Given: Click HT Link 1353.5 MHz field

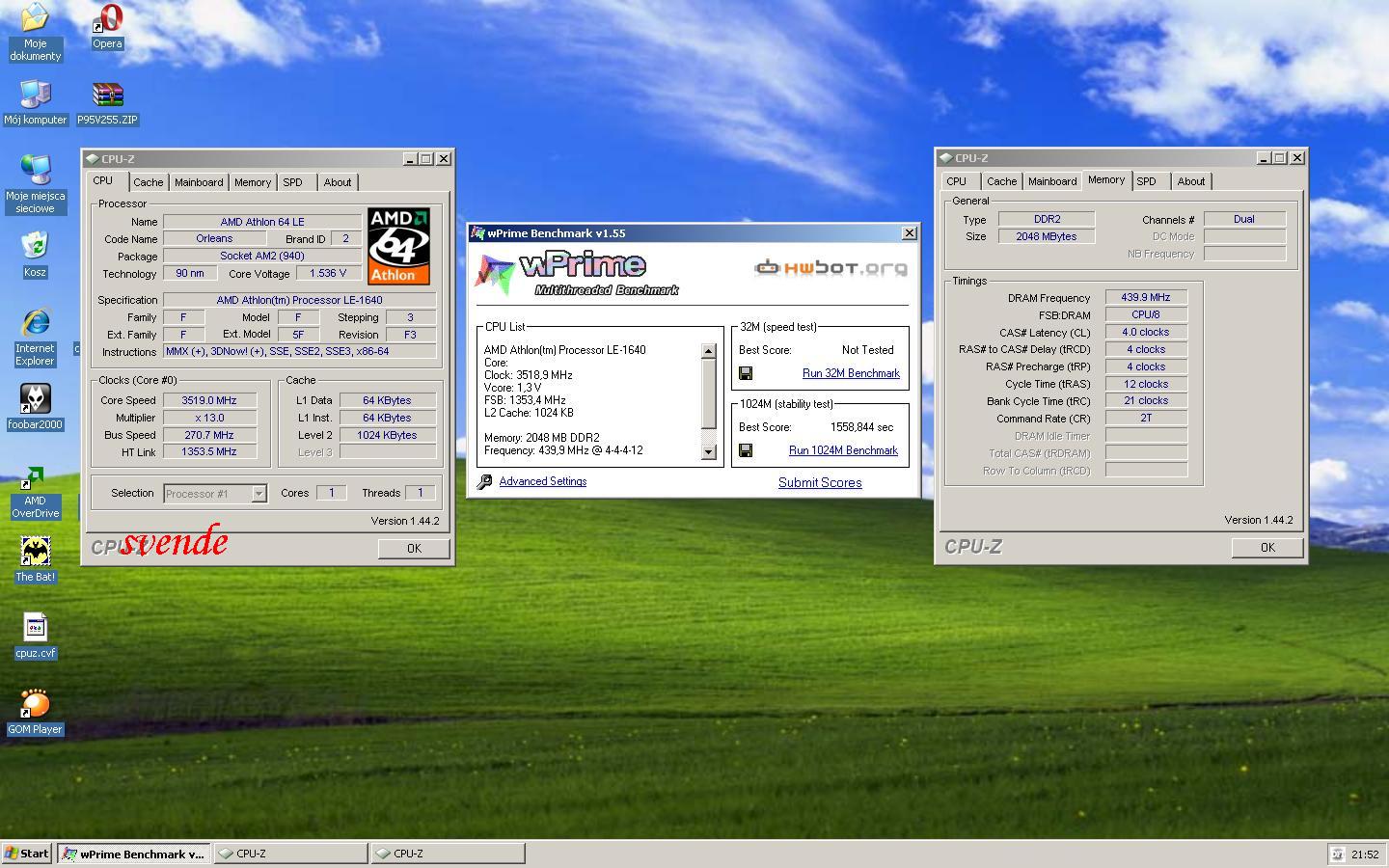Looking at the screenshot, I should [209, 451].
